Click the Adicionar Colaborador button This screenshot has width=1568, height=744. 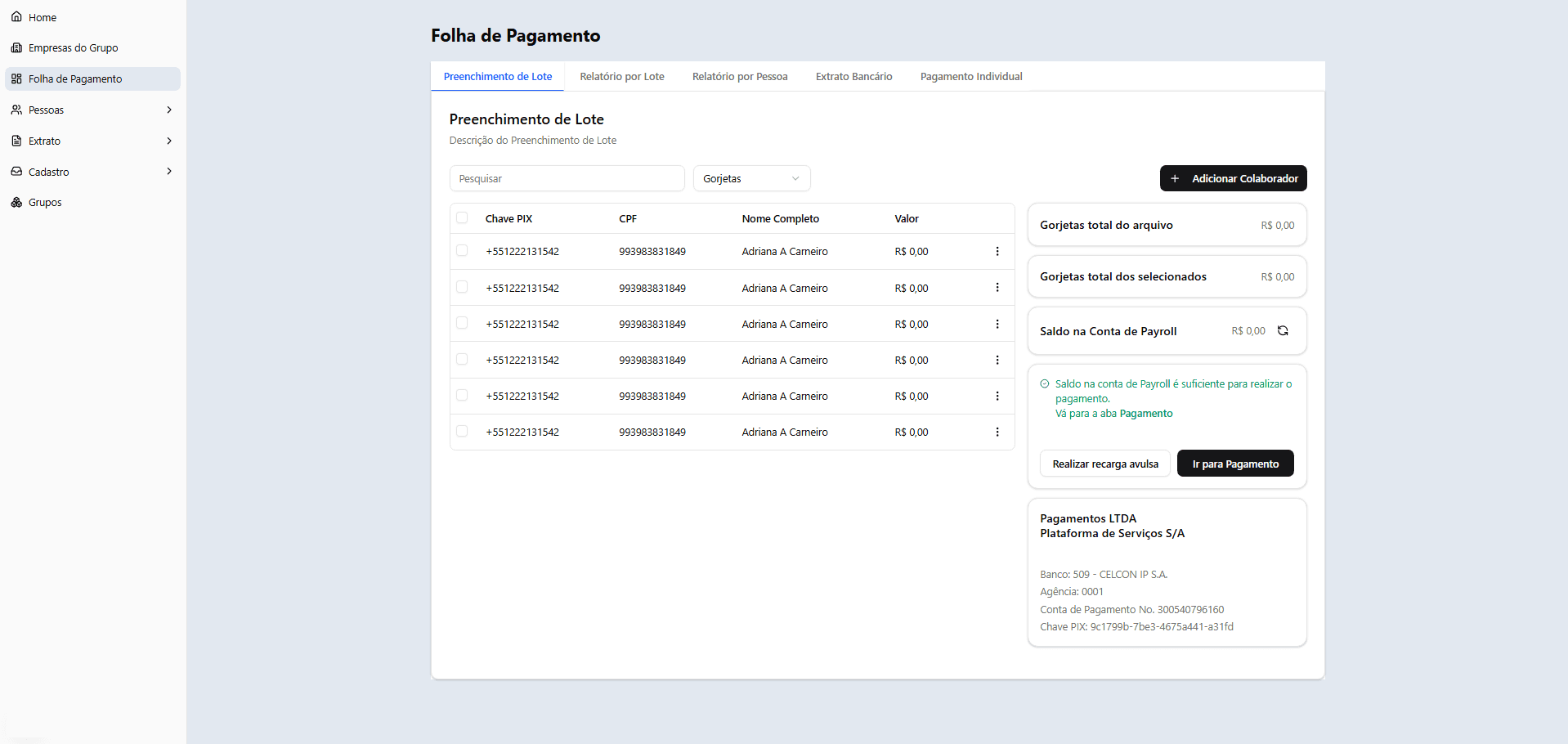[1233, 178]
